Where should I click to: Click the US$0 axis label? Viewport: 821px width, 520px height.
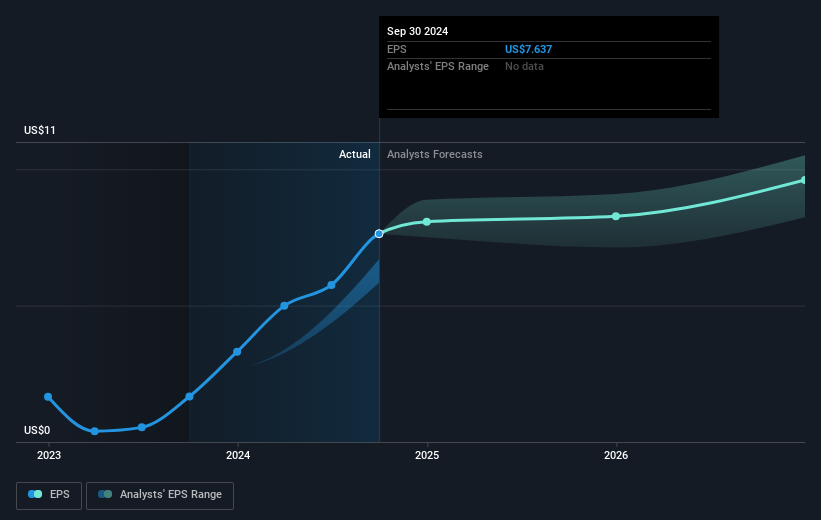click(x=37, y=430)
